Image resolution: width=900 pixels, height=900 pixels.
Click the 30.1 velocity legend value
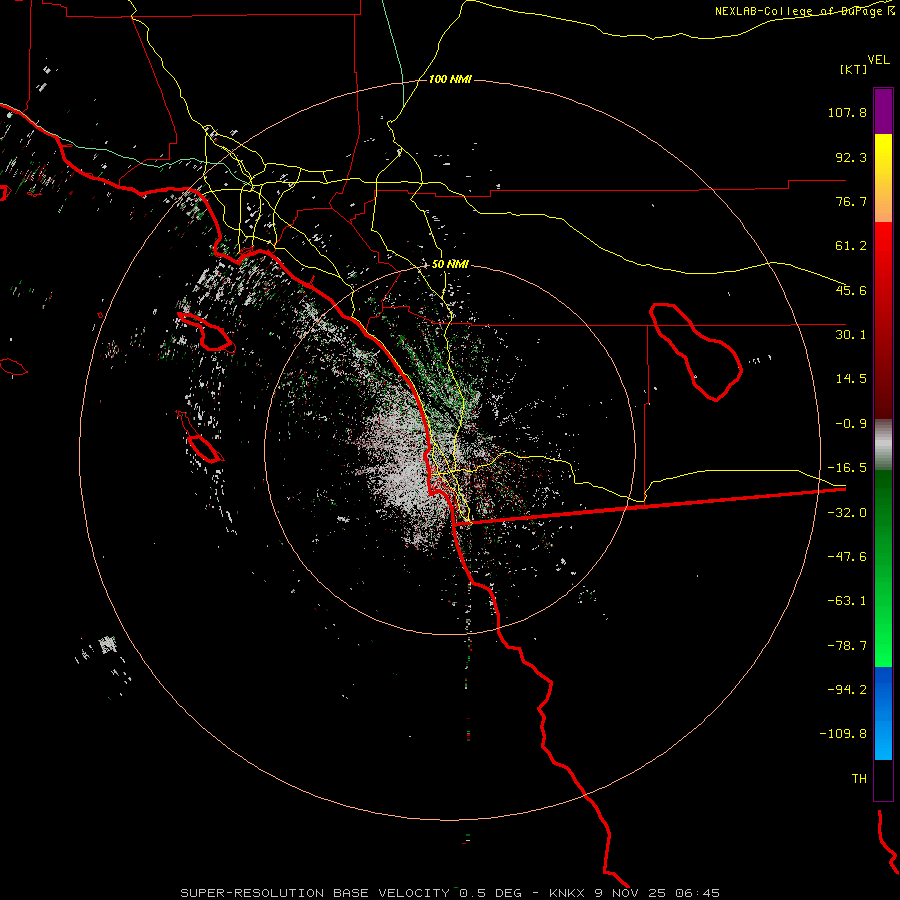851,335
